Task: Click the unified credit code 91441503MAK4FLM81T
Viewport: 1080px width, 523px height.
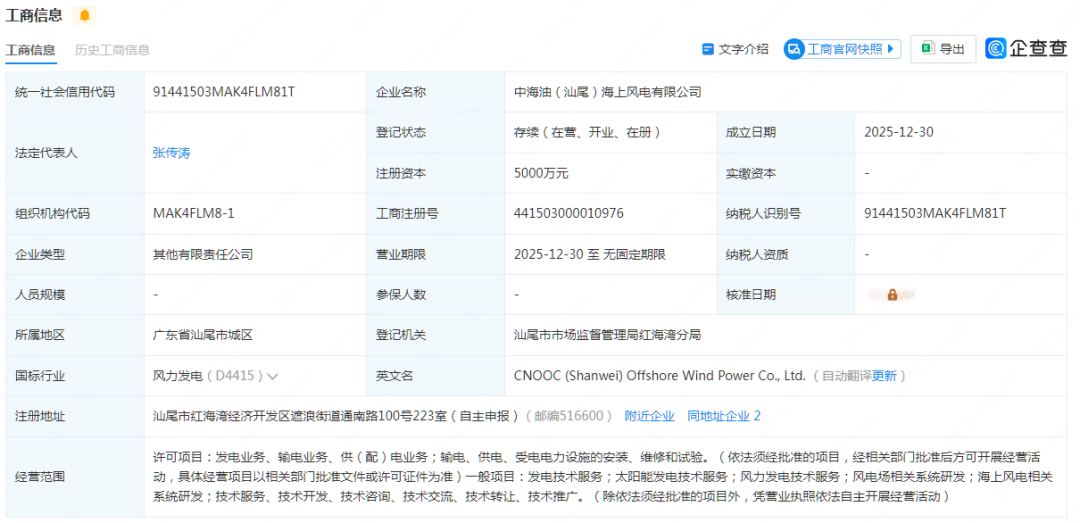Action: coord(223,92)
